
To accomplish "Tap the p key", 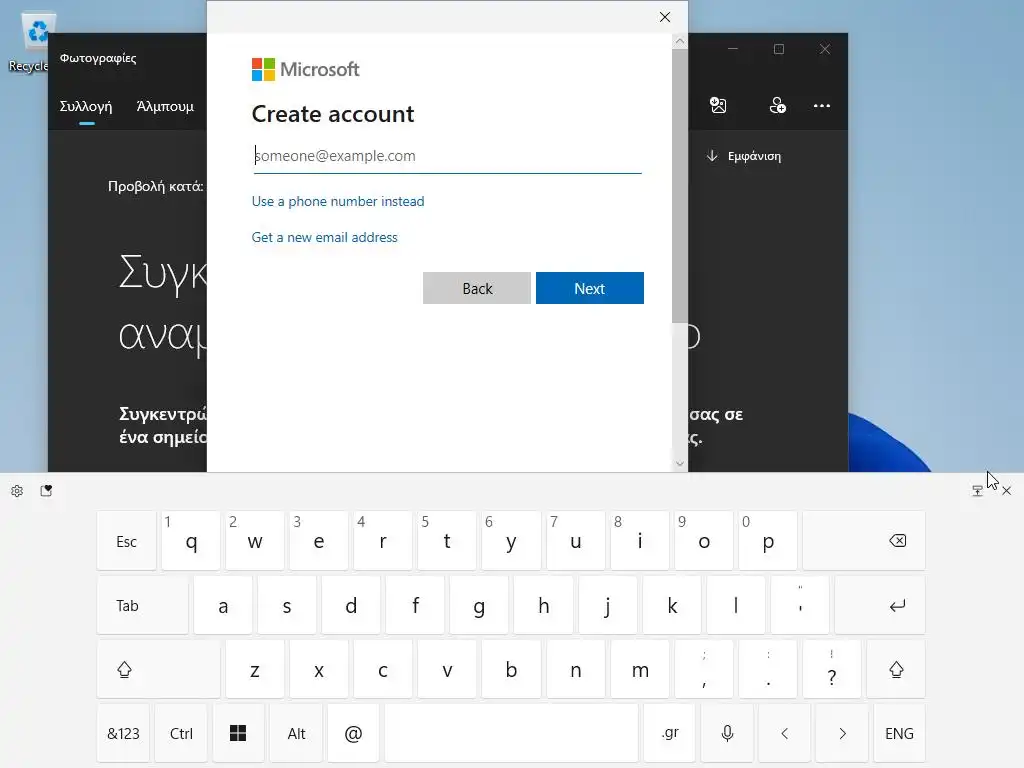I will coord(768,541).
